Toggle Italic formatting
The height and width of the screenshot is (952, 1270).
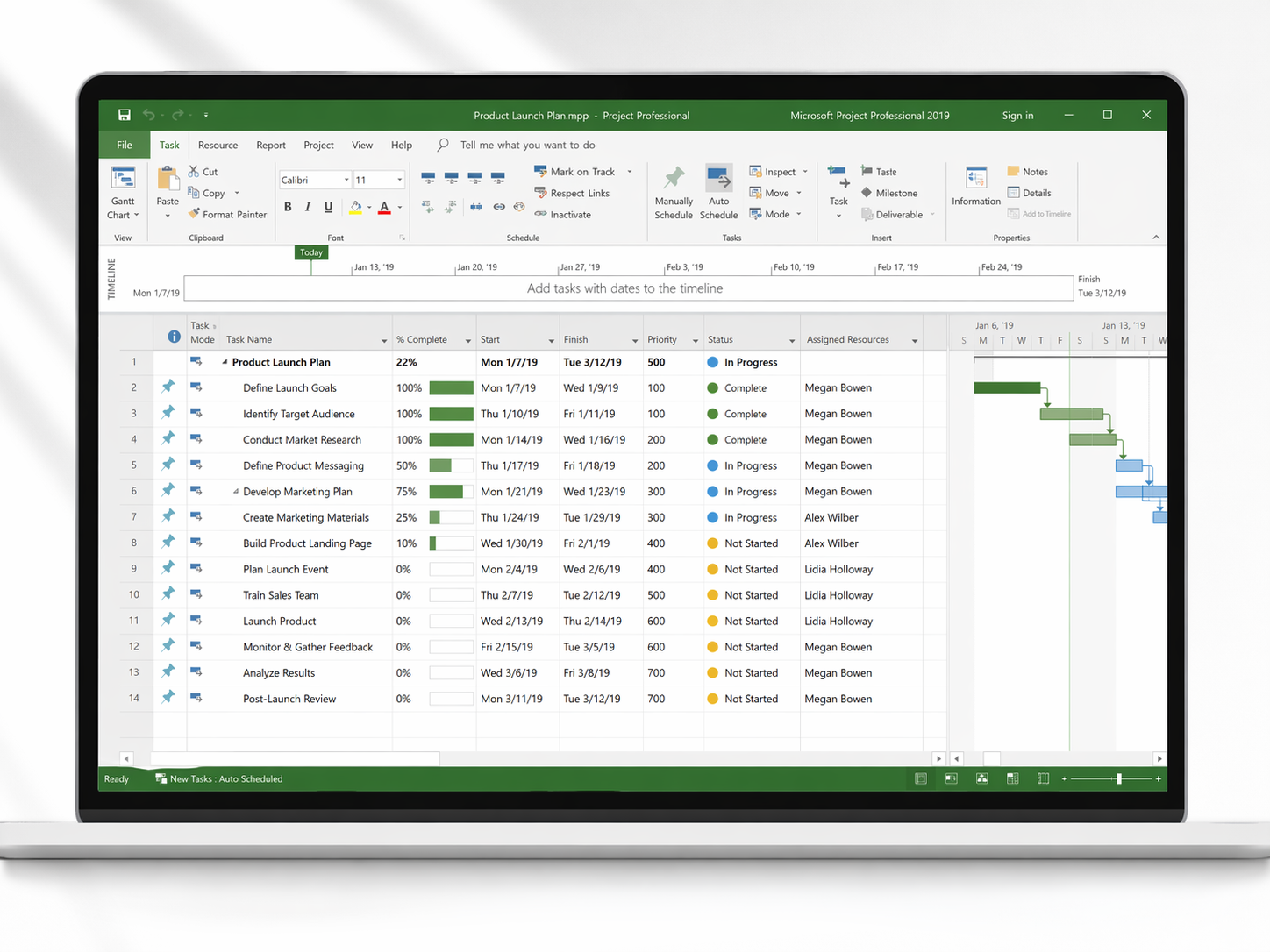tap(308, 207)
